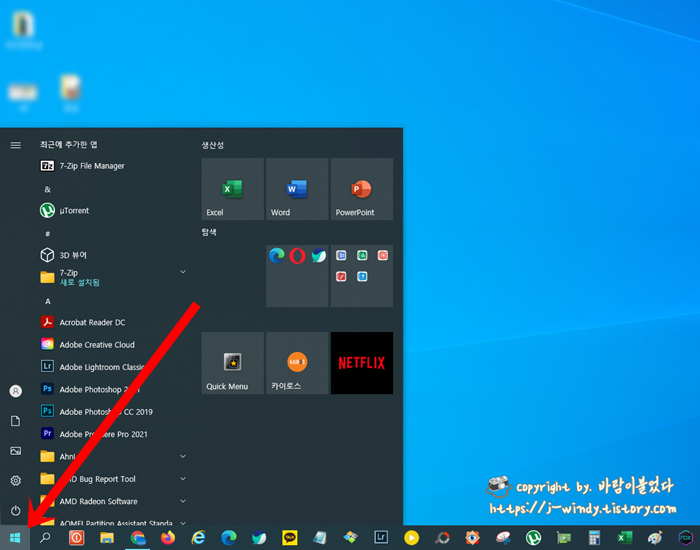
Task: Open Pictures from the Start sidebar
Action: coord(16,451)
